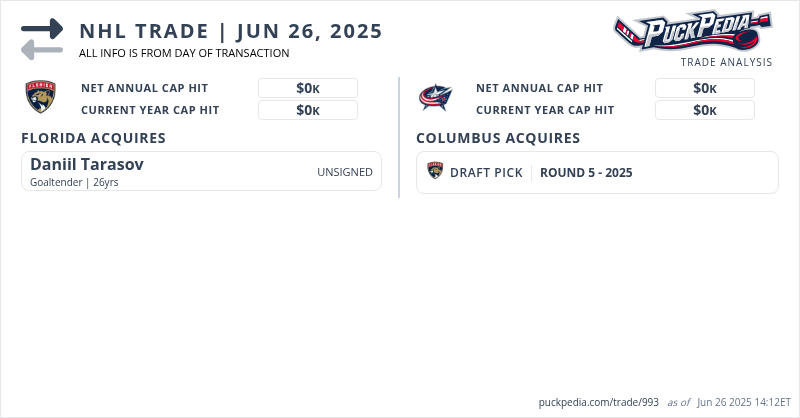The height and width of the screenshot is (418, 800).
Task: Click the PuckPedia logo
Action: click(692, 32)
